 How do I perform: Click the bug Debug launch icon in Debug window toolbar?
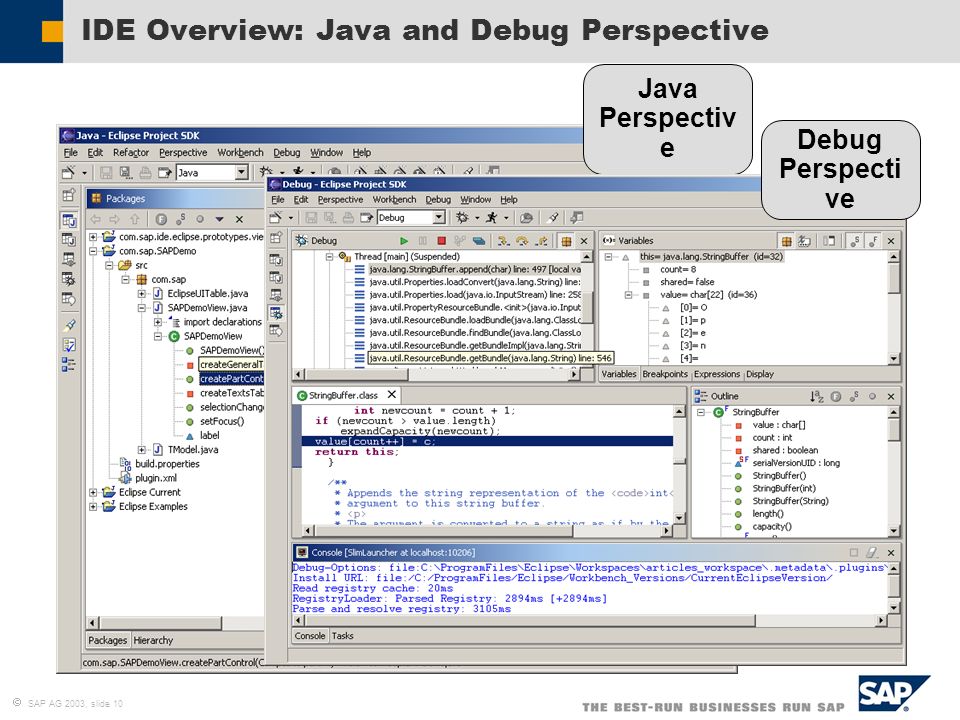point(462,217)
